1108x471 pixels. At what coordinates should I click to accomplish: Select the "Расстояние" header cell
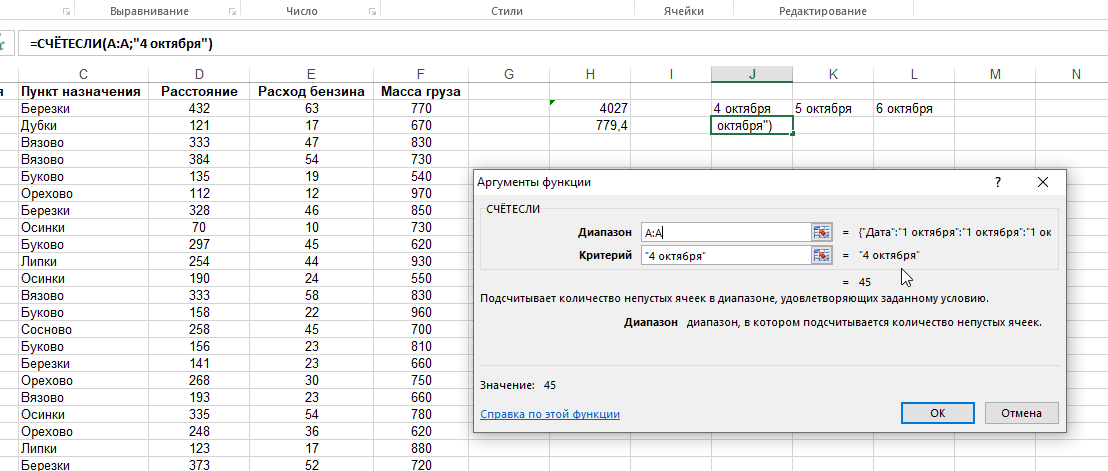199,92
